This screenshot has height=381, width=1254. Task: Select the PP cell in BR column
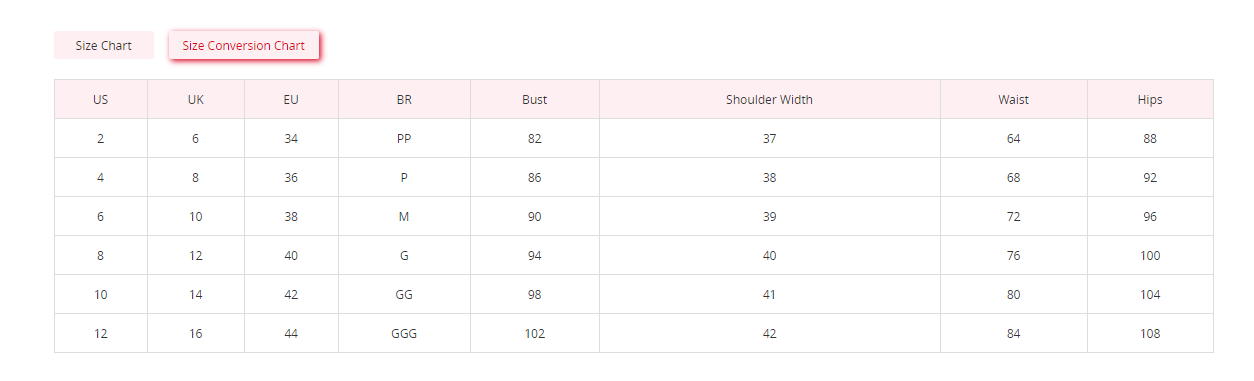click(404, 139)
